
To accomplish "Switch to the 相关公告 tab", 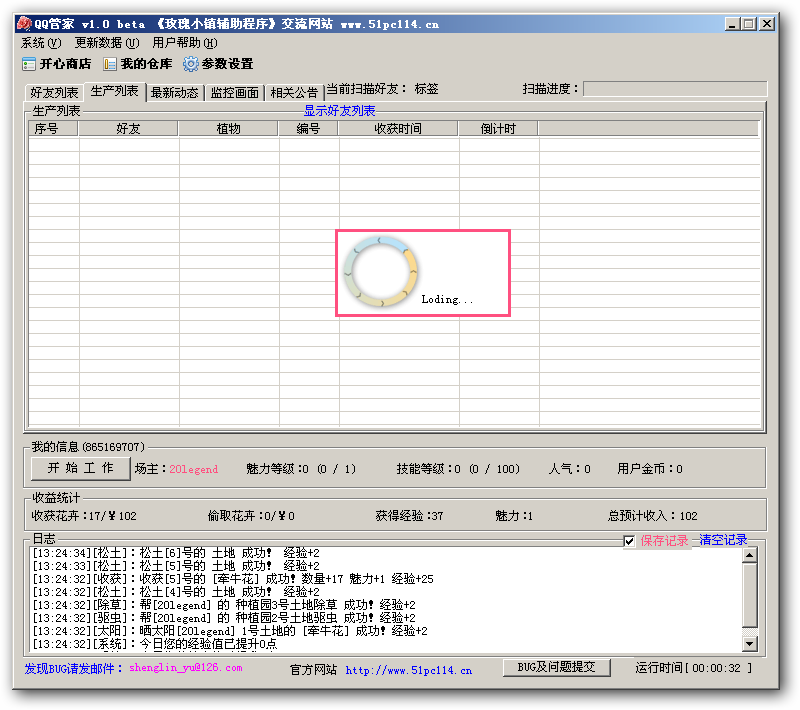I will 294,92.
